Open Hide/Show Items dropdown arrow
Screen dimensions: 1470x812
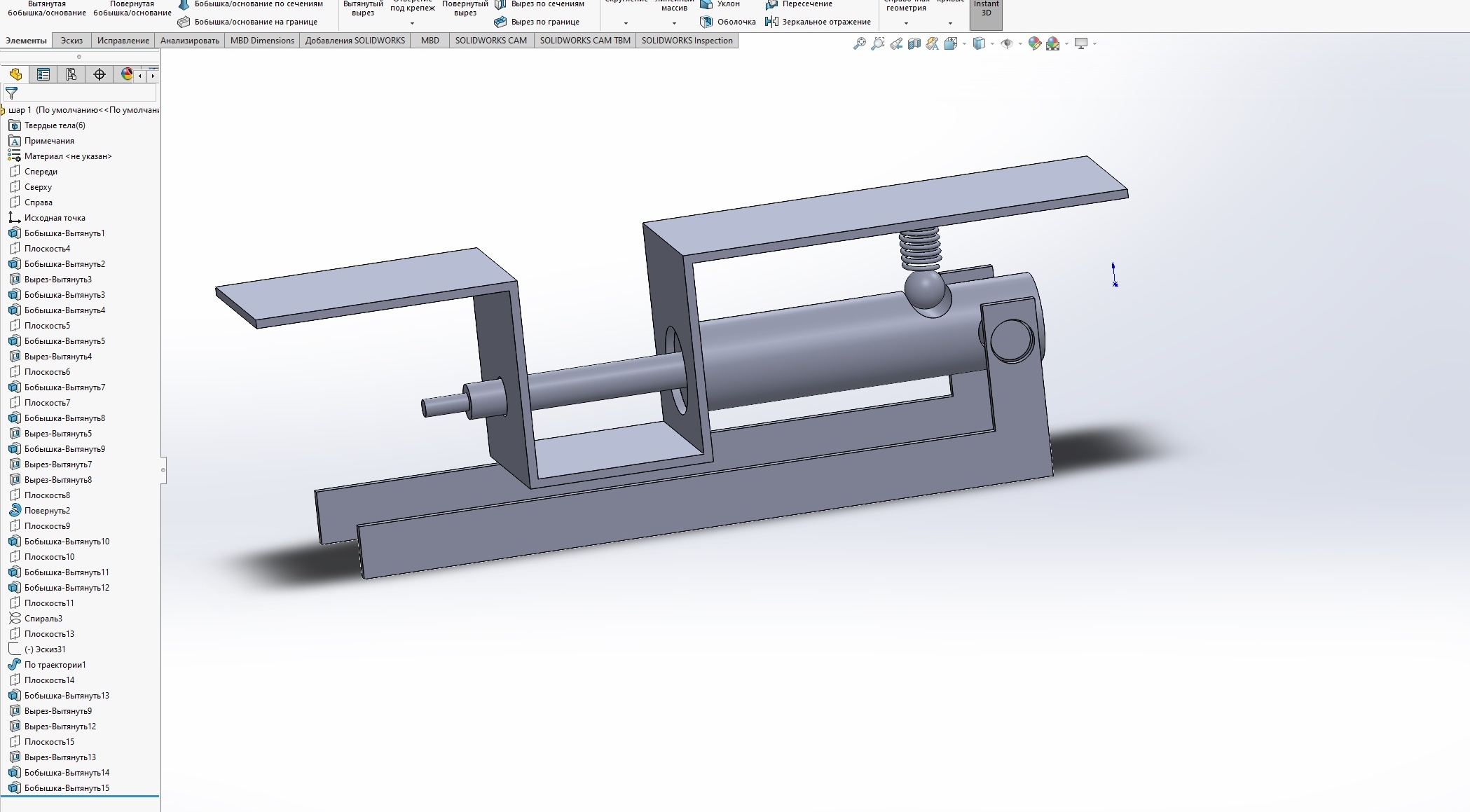(1020, 43)
